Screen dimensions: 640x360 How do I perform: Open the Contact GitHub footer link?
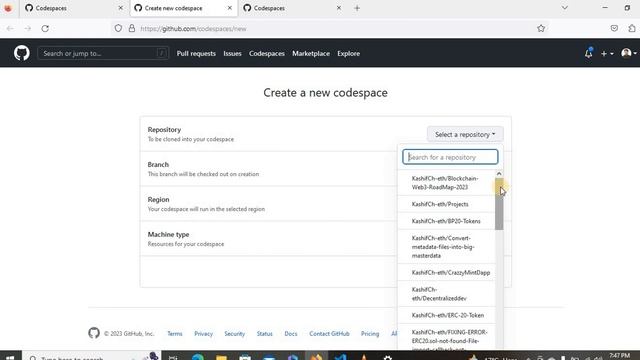pos(329,333)
